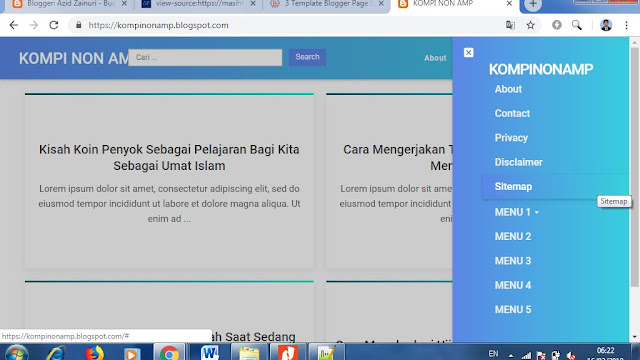Viewport: 640px width, 360px height.
Task: Expand the MENU 1 dropdown
Action: 517,212
